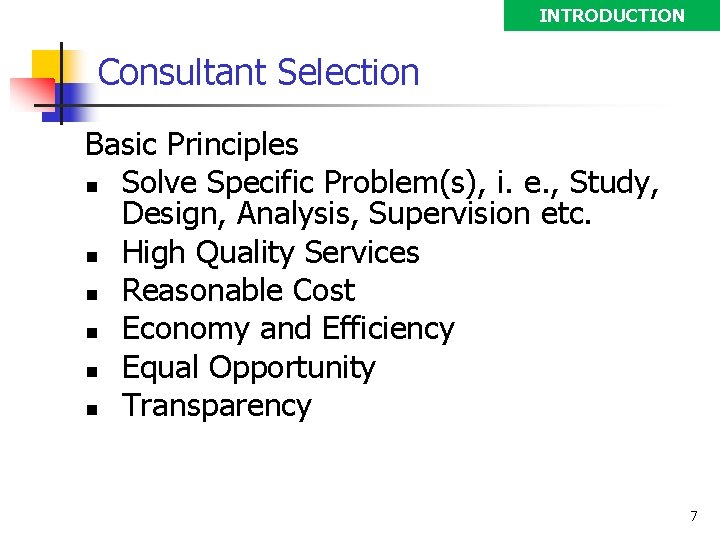Click bullet marker beside Solve Specific Problem(s)

tap(92, 187)
